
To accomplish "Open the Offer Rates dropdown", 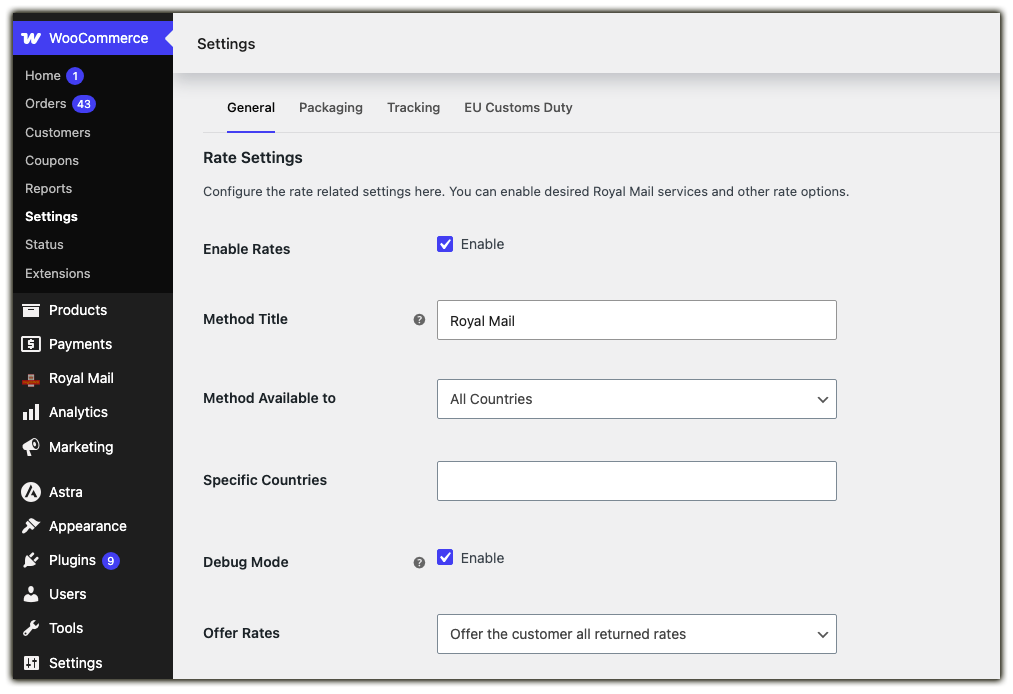I will coord(636,635).
